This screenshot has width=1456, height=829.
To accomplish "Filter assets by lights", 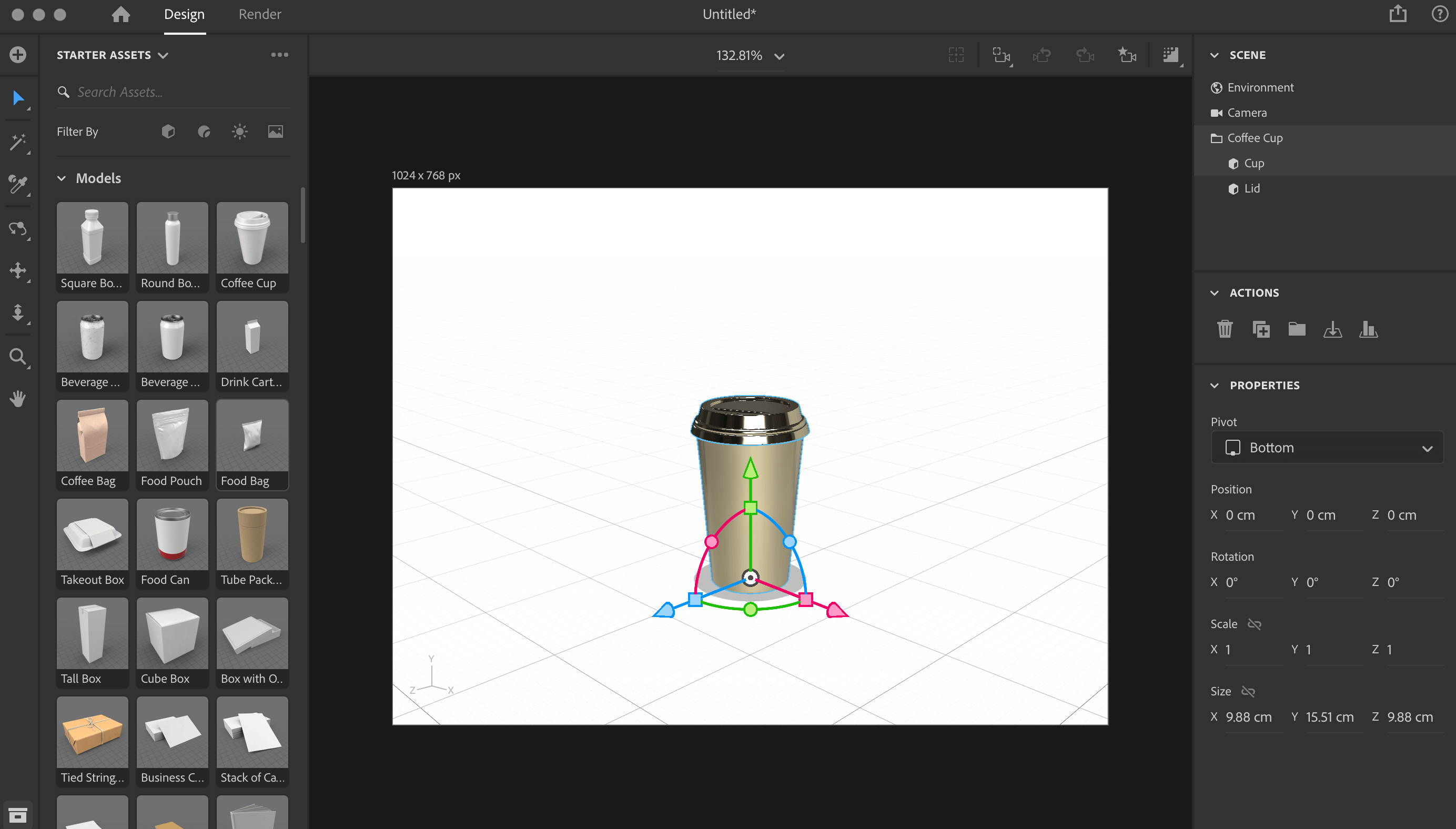I will 239,131.
